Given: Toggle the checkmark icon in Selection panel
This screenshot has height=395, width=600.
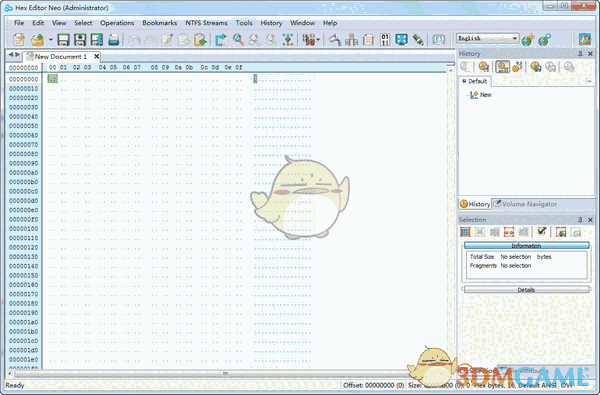Looking at the screenshot, I should point(542,231).
